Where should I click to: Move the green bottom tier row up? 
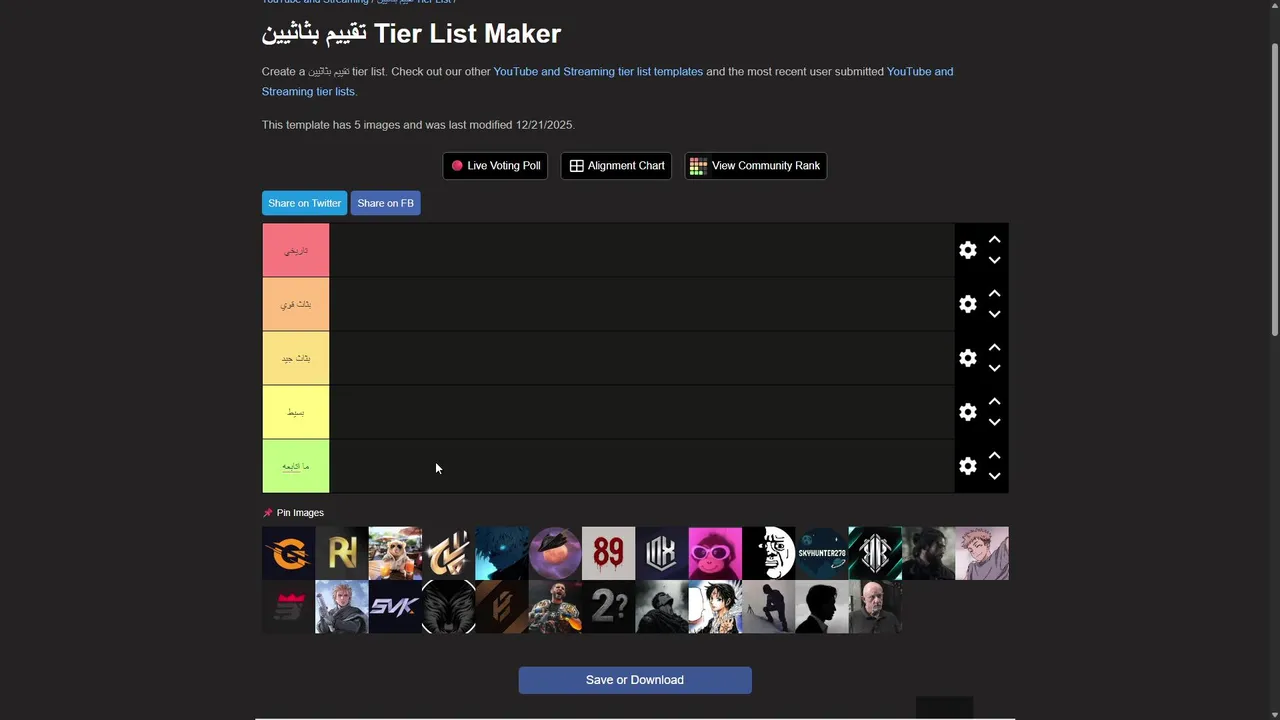(x=994, y=456)
